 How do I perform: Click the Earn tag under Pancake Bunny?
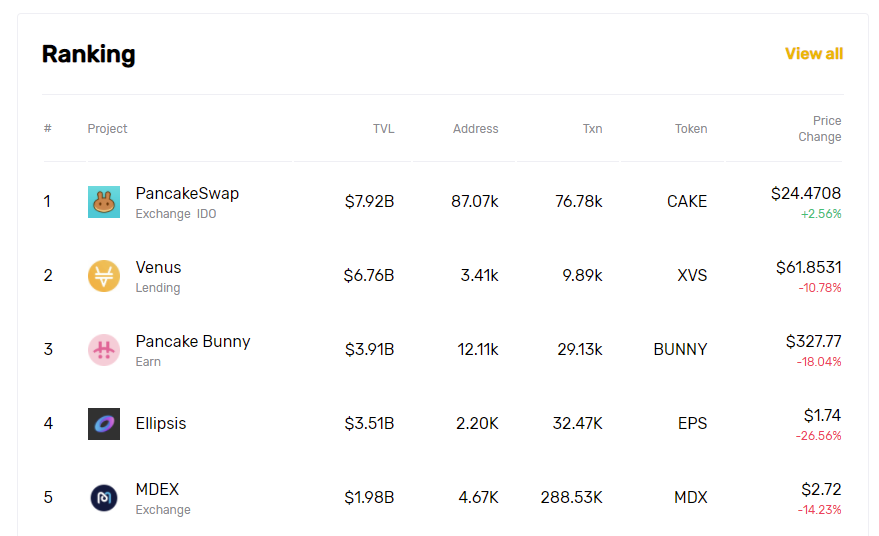148,362
